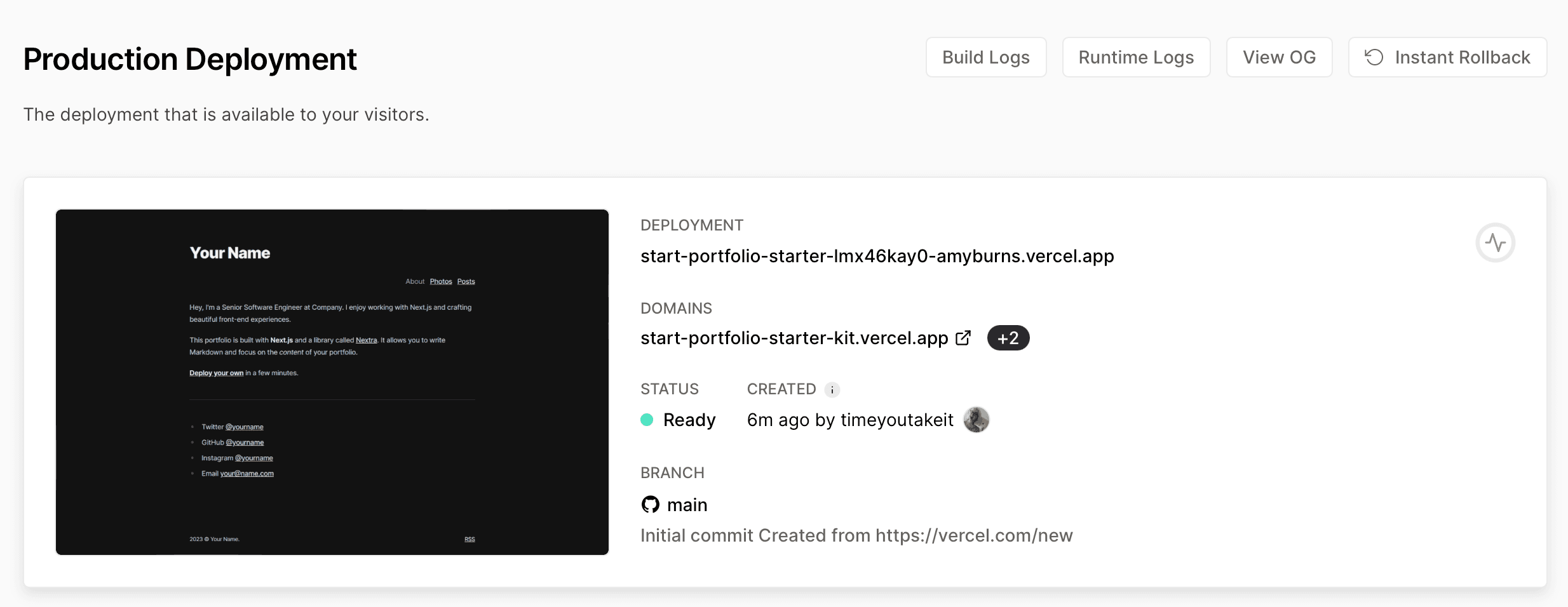Switch to the Photos section in preview
Viewport: 1568px width, 607px height.
click(441, 281)
